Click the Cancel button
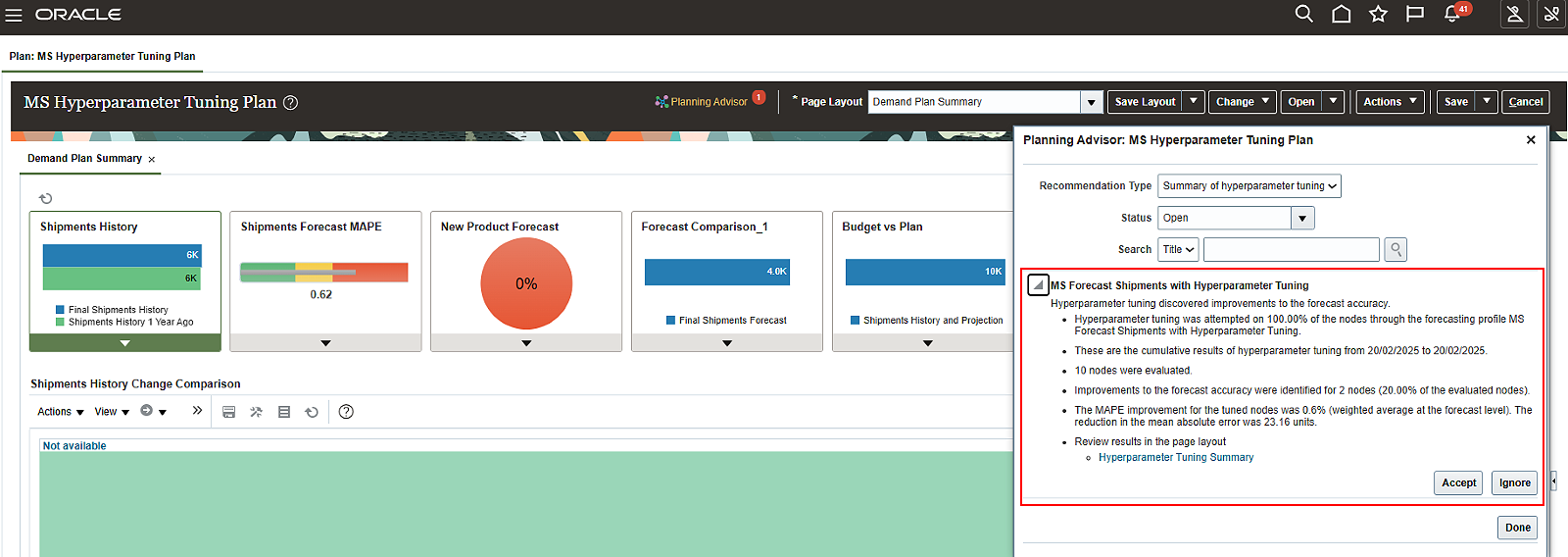The height and width of the screenshot is (557, 1568). (1526, 101)
